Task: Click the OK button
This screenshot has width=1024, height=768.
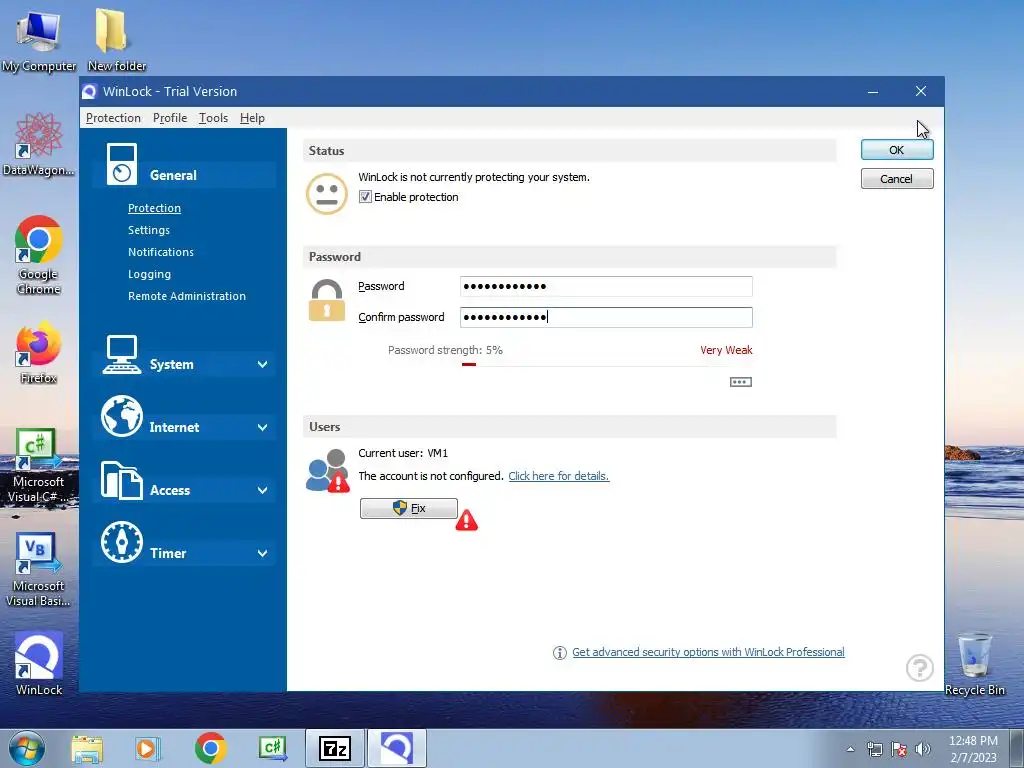Action: click(897, 150)
